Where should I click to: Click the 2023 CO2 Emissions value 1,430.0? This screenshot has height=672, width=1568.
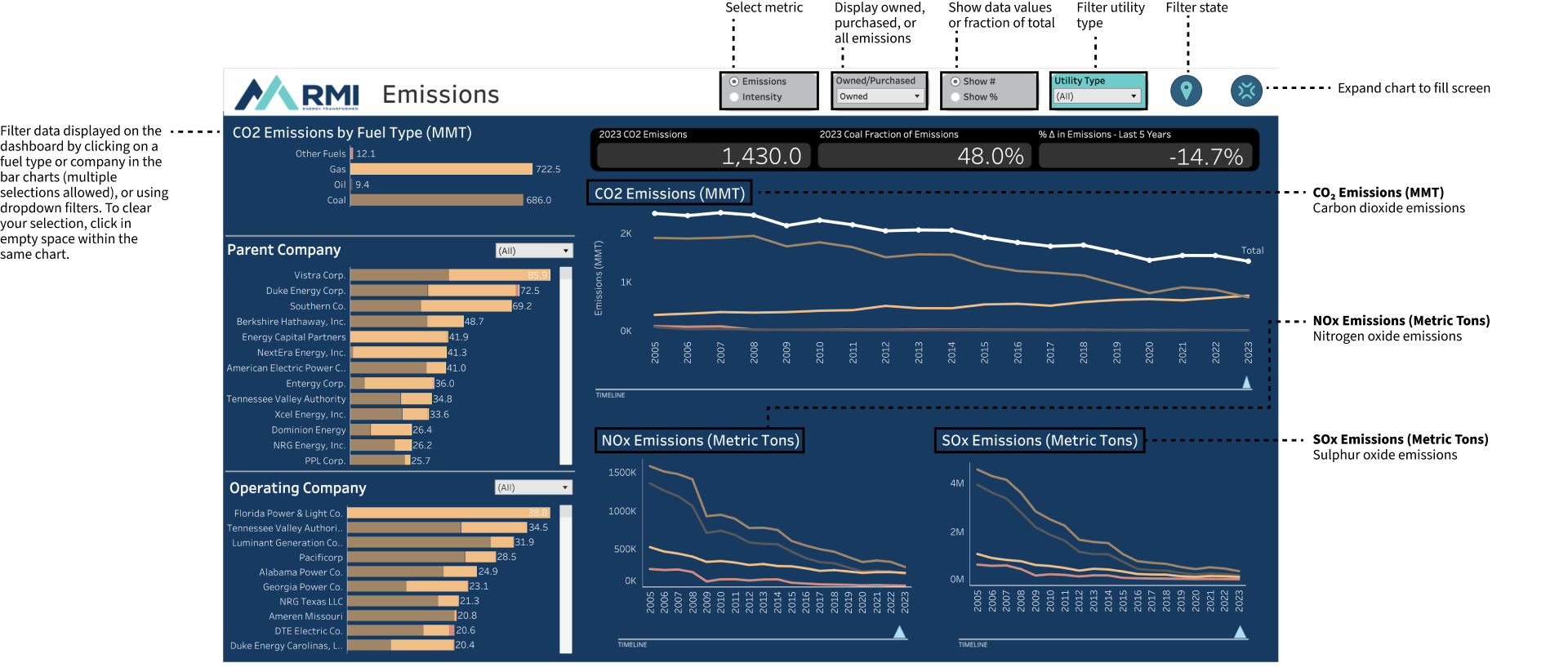[761, 156]
